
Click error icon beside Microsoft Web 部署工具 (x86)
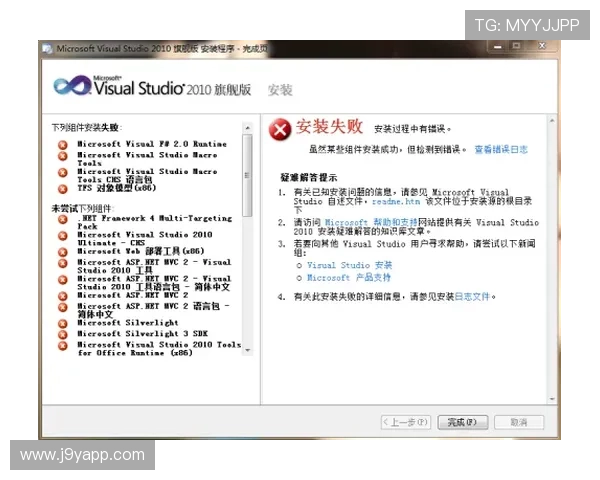pos(64,251)
